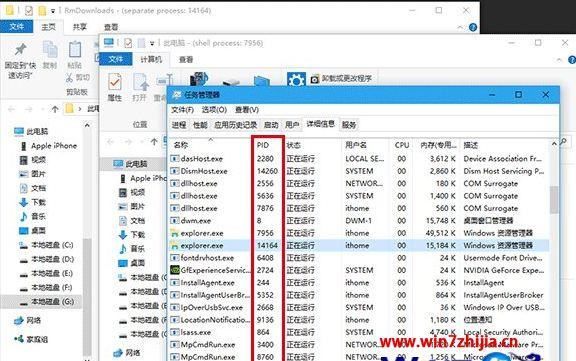Viewport: 576px width, 361px height.
Task: Sort processes by the 用户名 column header
Action: 356,145
